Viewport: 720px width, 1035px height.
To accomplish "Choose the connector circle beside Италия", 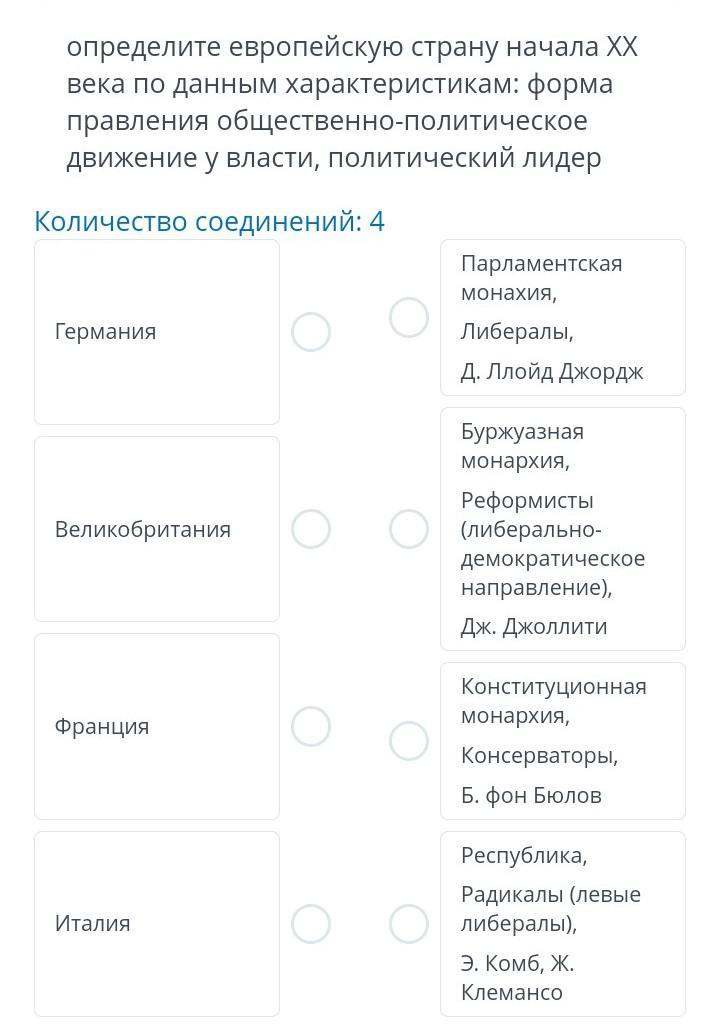I will [x=311, y=924].
